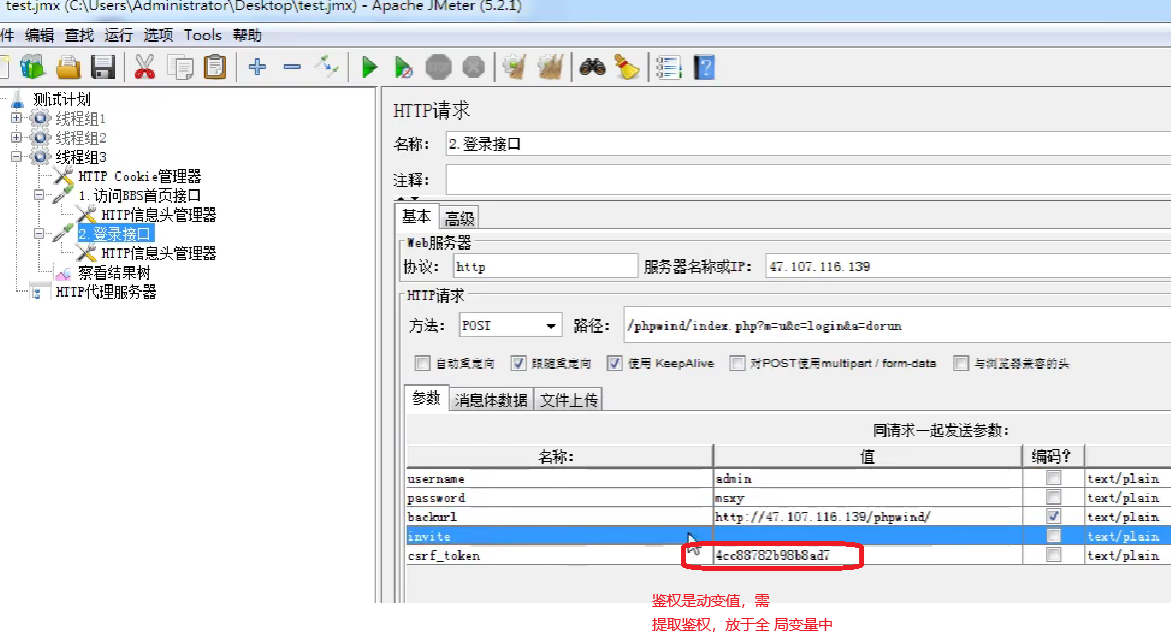Image resolution: width=1171 pixels, height=634 pixels.
Task: Save the test plan with floppy icon
Action: coord(103,67)
